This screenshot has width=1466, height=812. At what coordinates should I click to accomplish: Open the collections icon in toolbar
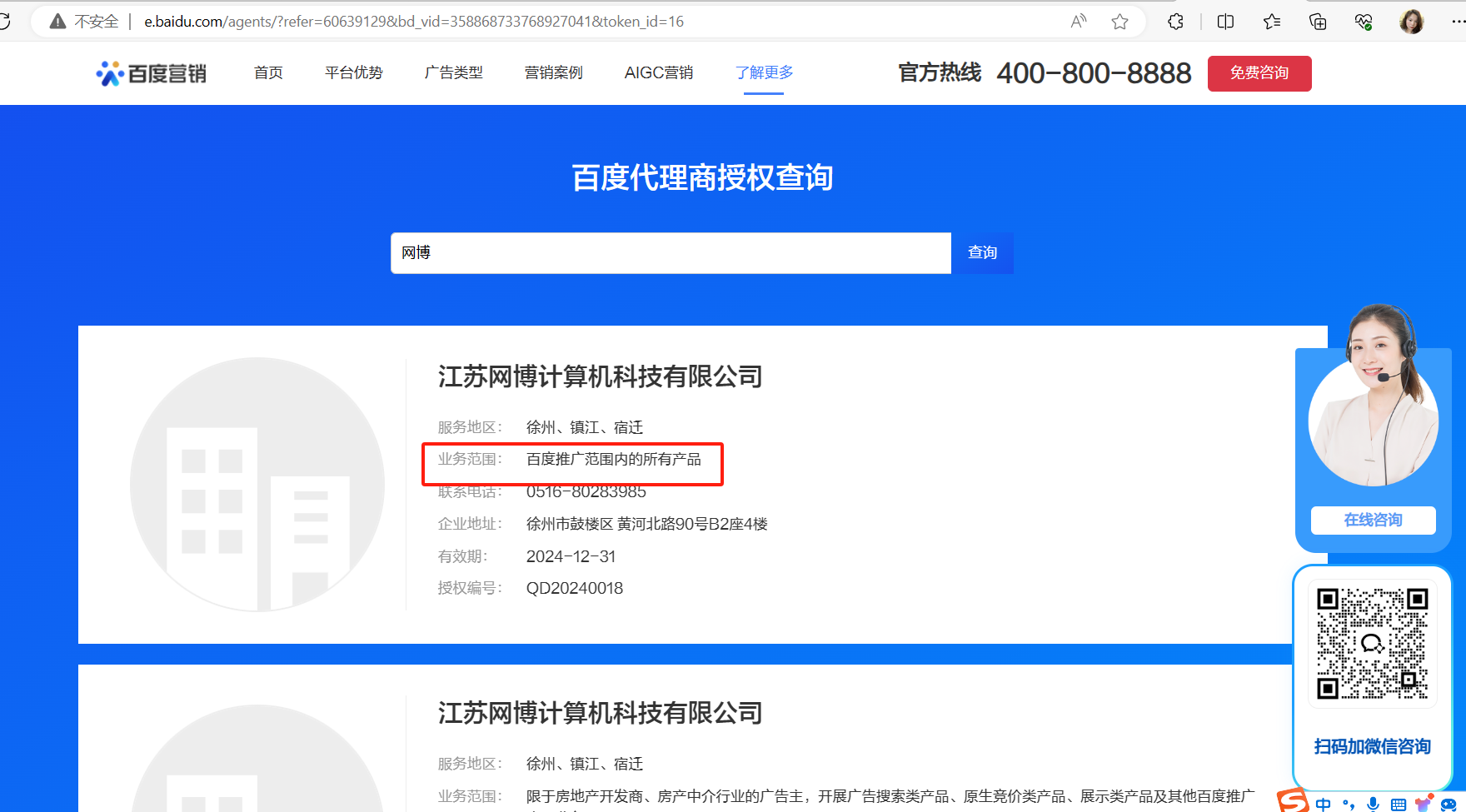pyautogui.click(x=1318, y=22)
